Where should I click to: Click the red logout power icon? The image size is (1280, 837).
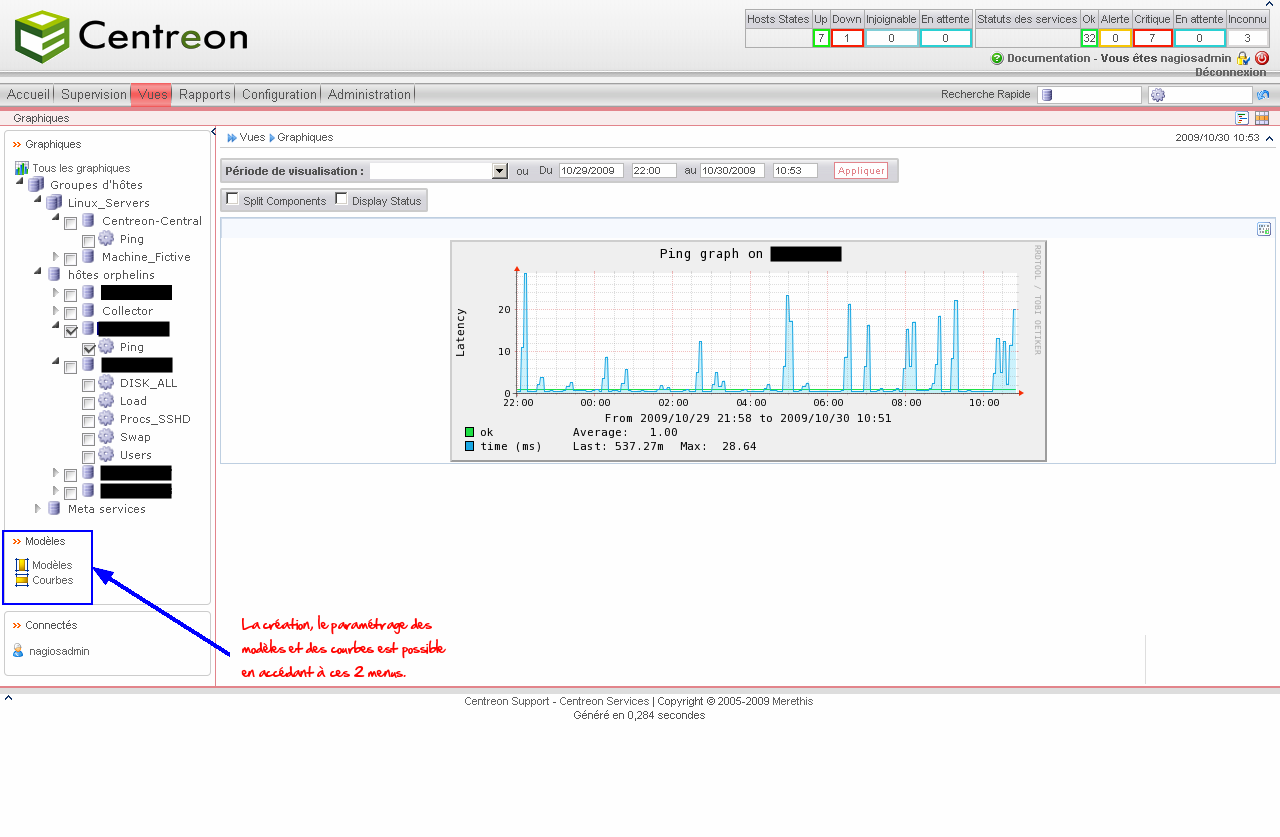click(1261, 59)
